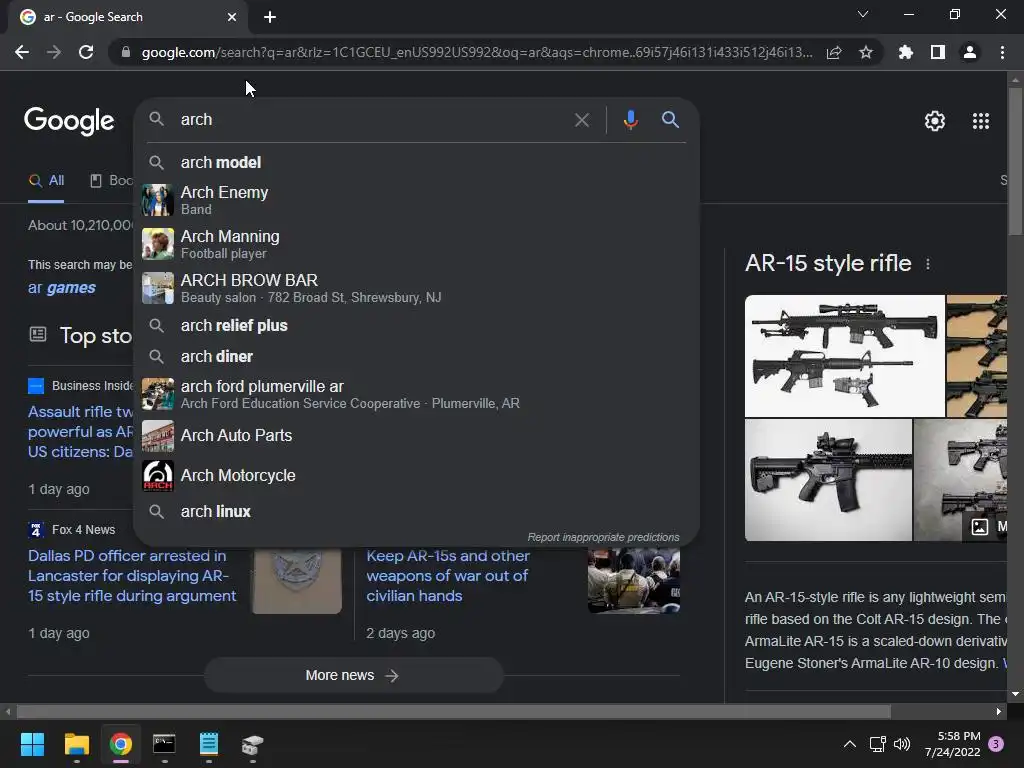Click the Keep AR-15s story thumbnail
The image size is (1024, 768).
coord(633,581)
